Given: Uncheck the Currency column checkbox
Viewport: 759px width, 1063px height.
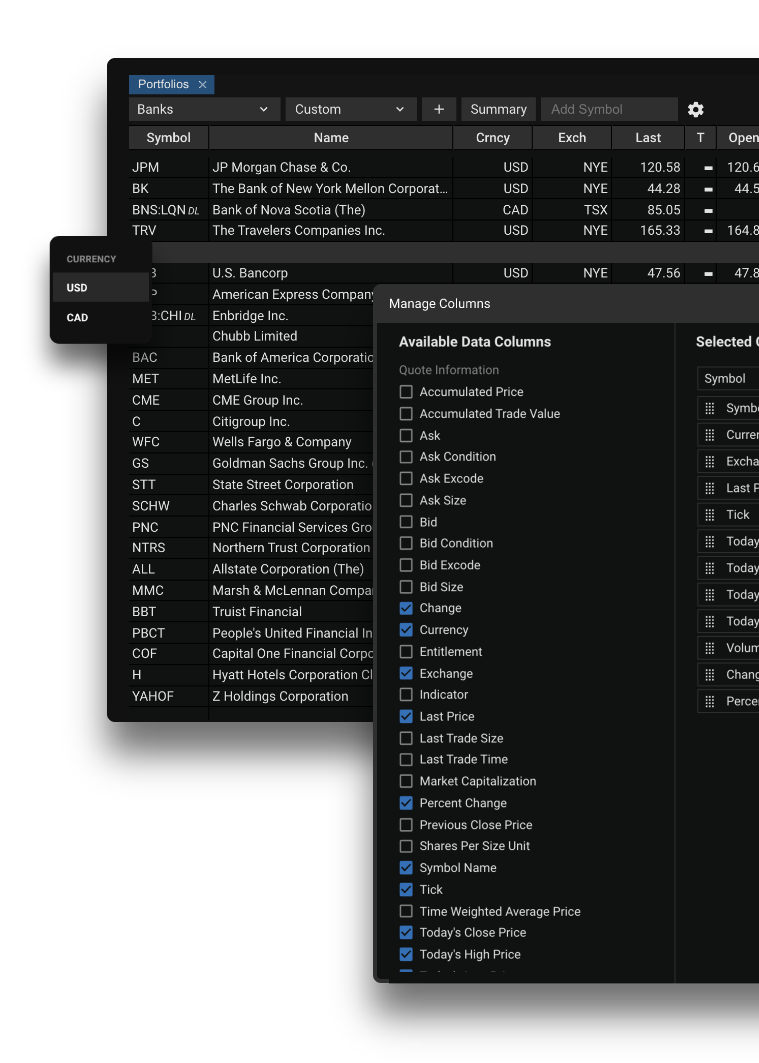Looking at the screenshot, I should 406,630.
